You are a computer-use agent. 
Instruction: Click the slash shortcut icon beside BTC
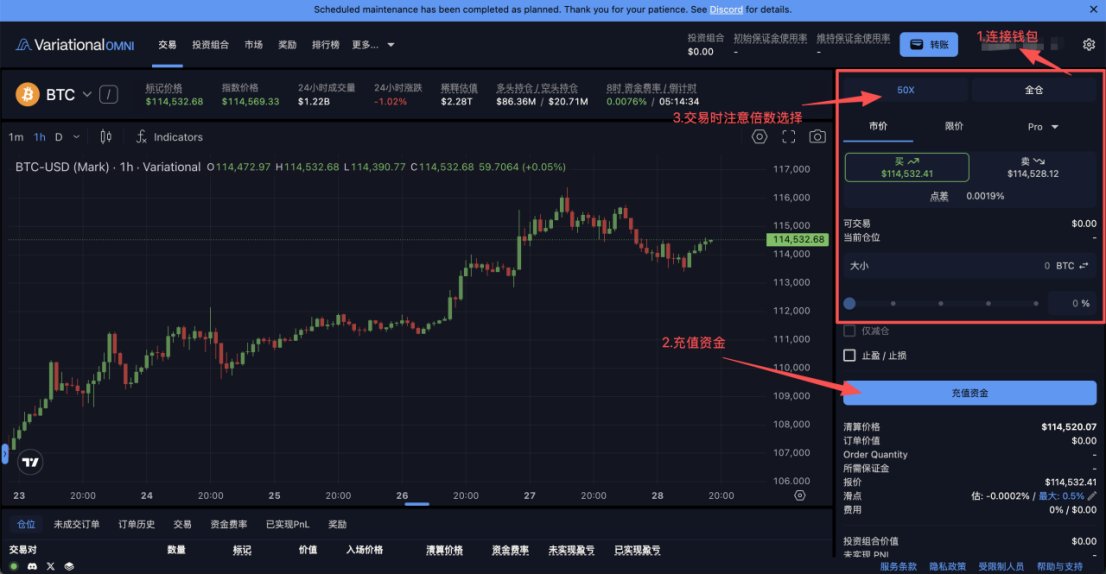tap(108, 94)
